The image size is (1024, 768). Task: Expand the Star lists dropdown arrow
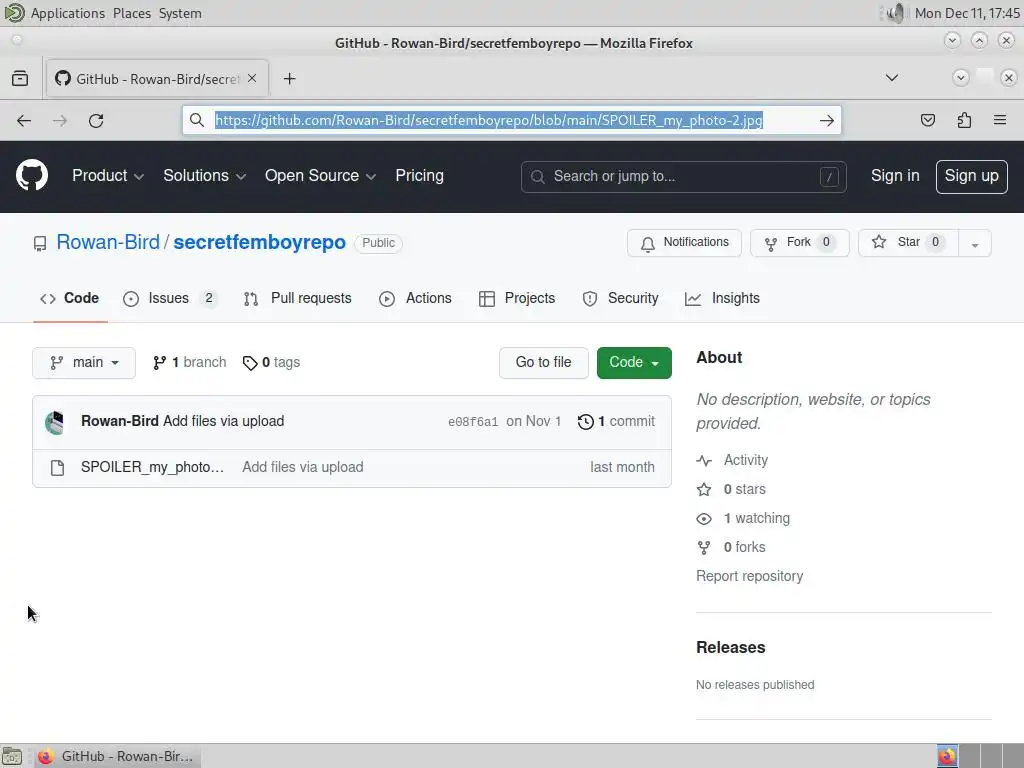tap(974, 244)
